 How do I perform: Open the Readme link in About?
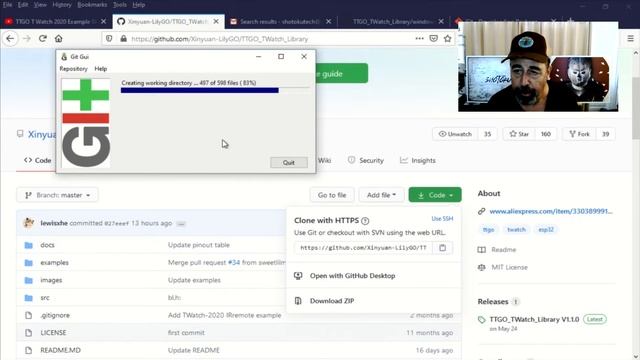504,249
